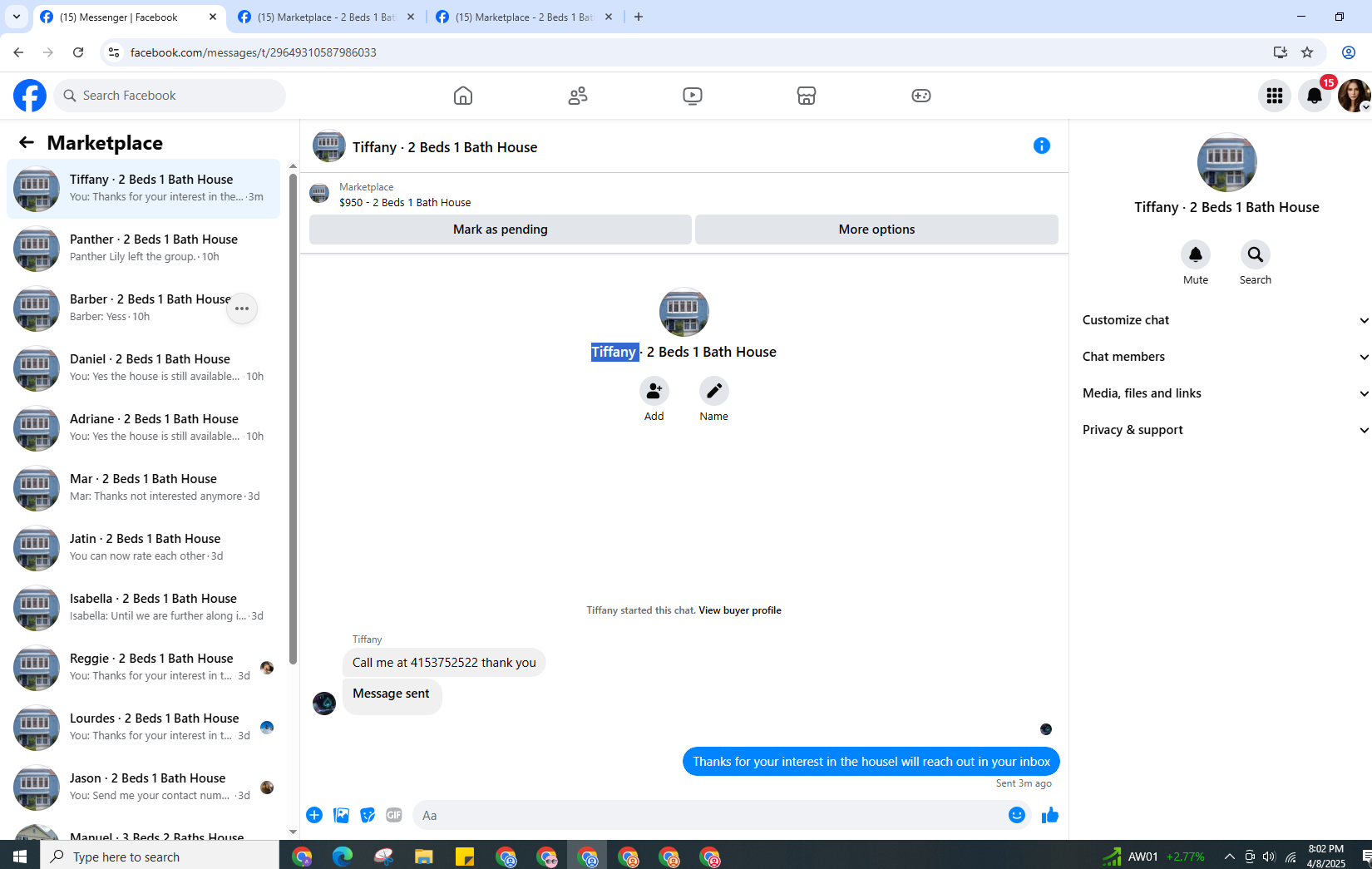
Task: Open View buyer profile link
Action: pos(739,610)
